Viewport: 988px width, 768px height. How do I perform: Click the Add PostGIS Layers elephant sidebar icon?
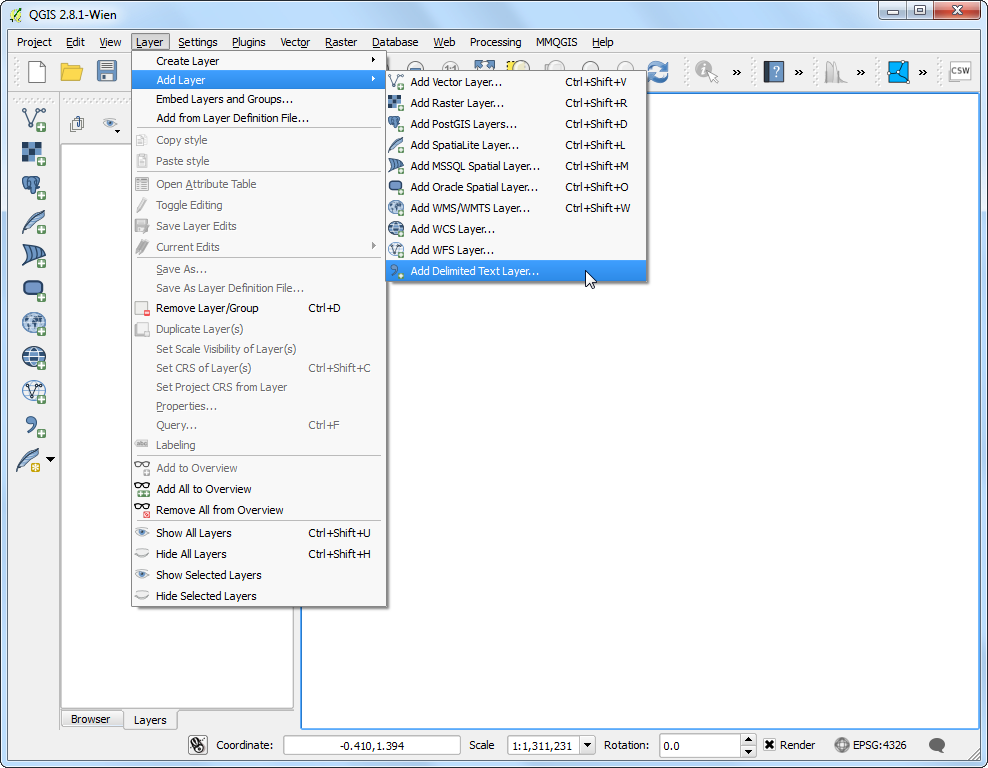point(34,187)
